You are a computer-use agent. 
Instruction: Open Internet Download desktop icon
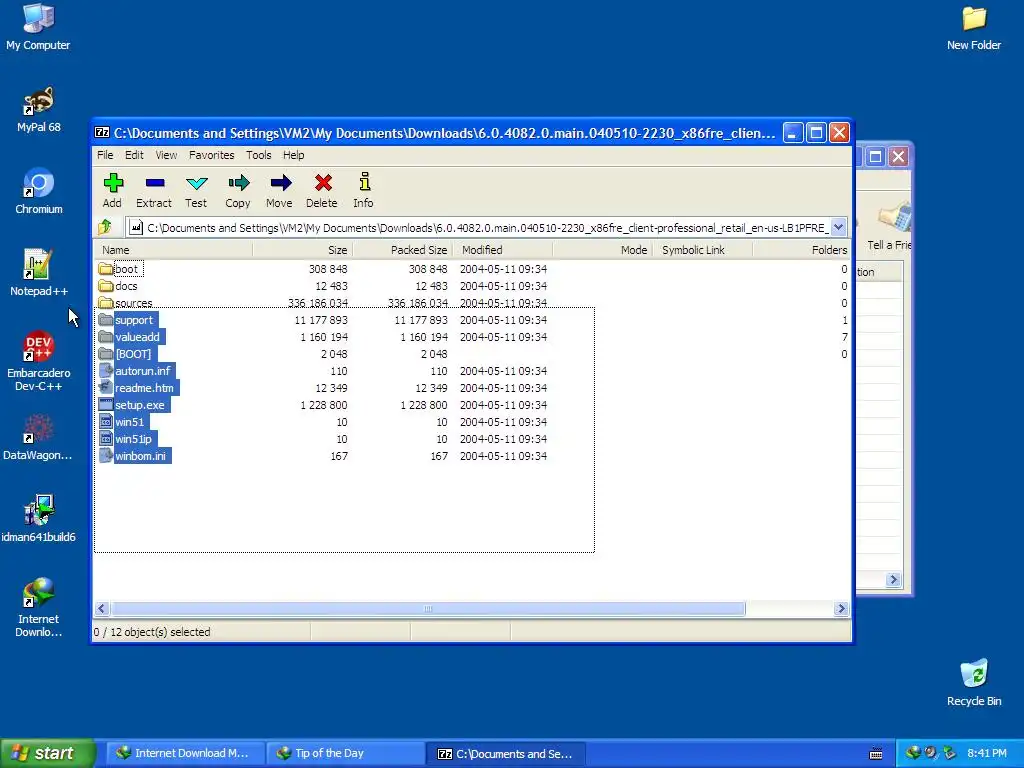pyautogui.click(x=39, y=607)
